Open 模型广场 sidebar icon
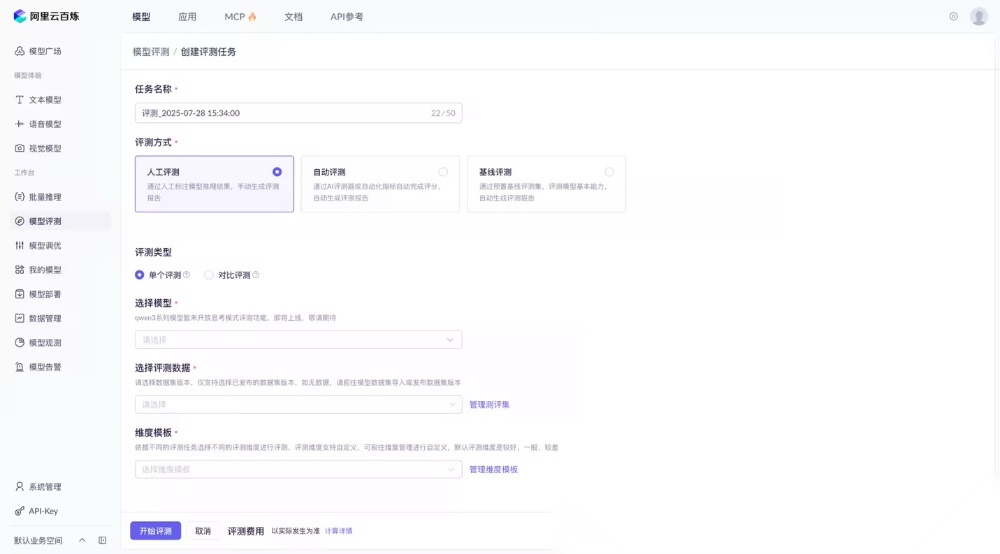Screen dimensions: 1000x554 click(20, 51)
